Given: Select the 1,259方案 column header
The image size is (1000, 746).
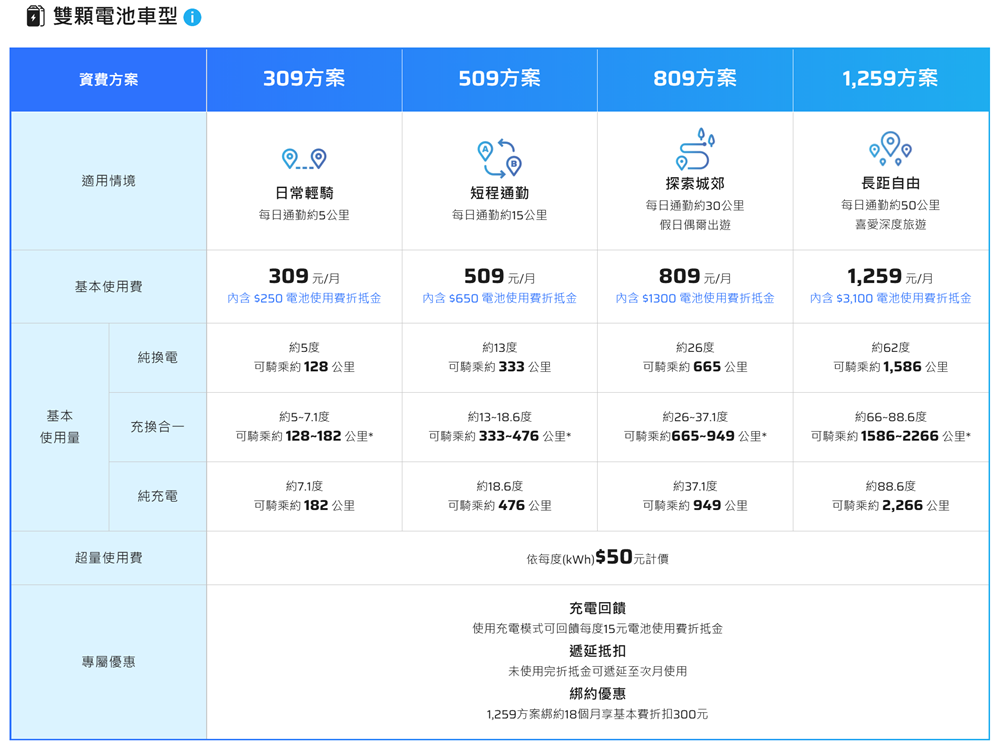Looking at the screenshot, I should click(890, 79).
